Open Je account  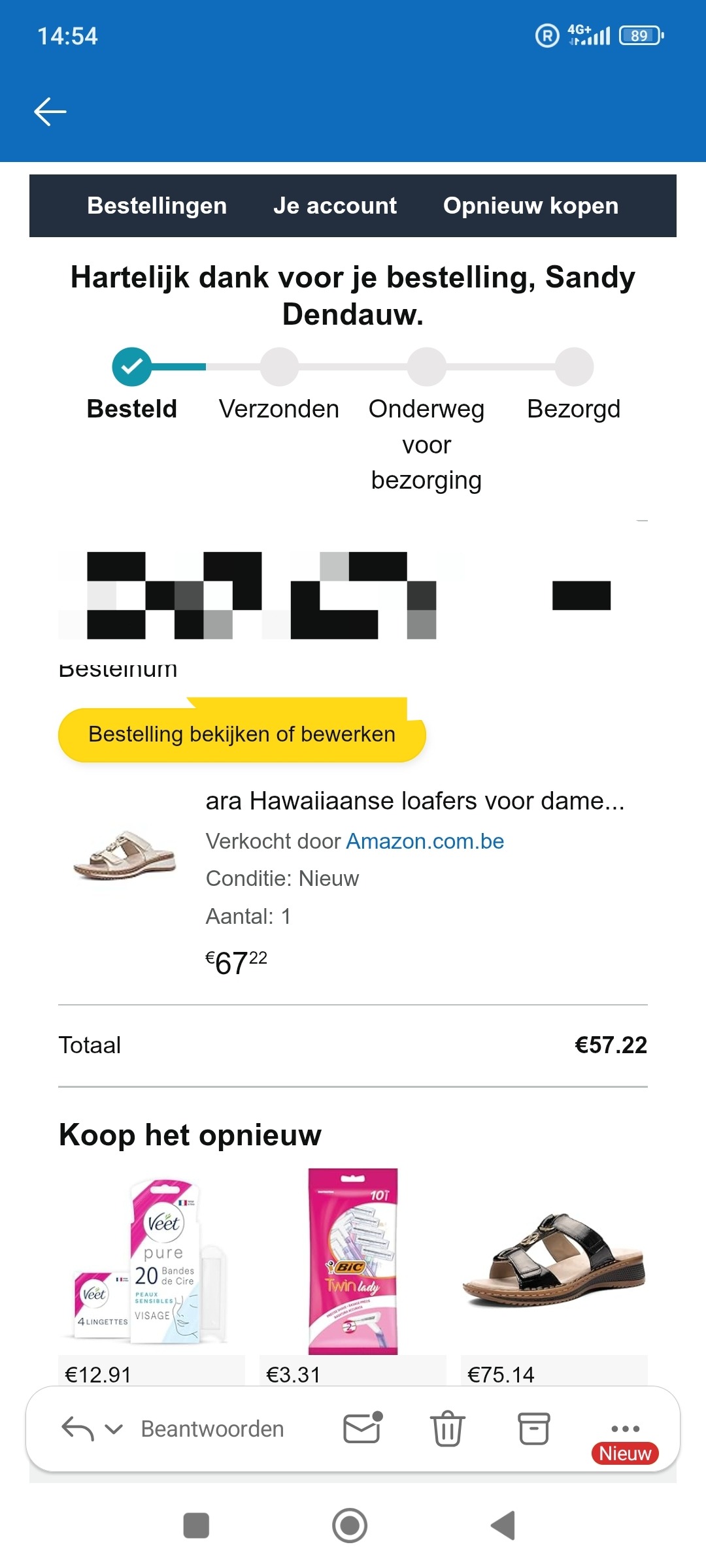click(335, 205)
